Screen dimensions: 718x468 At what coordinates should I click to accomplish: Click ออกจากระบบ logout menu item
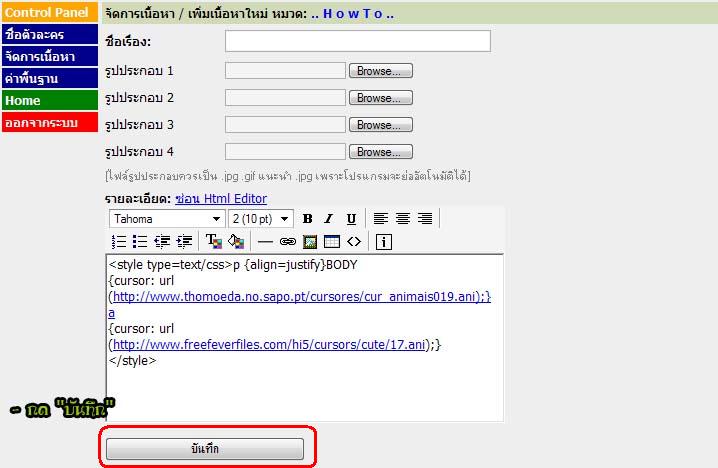tap(50, 122)
